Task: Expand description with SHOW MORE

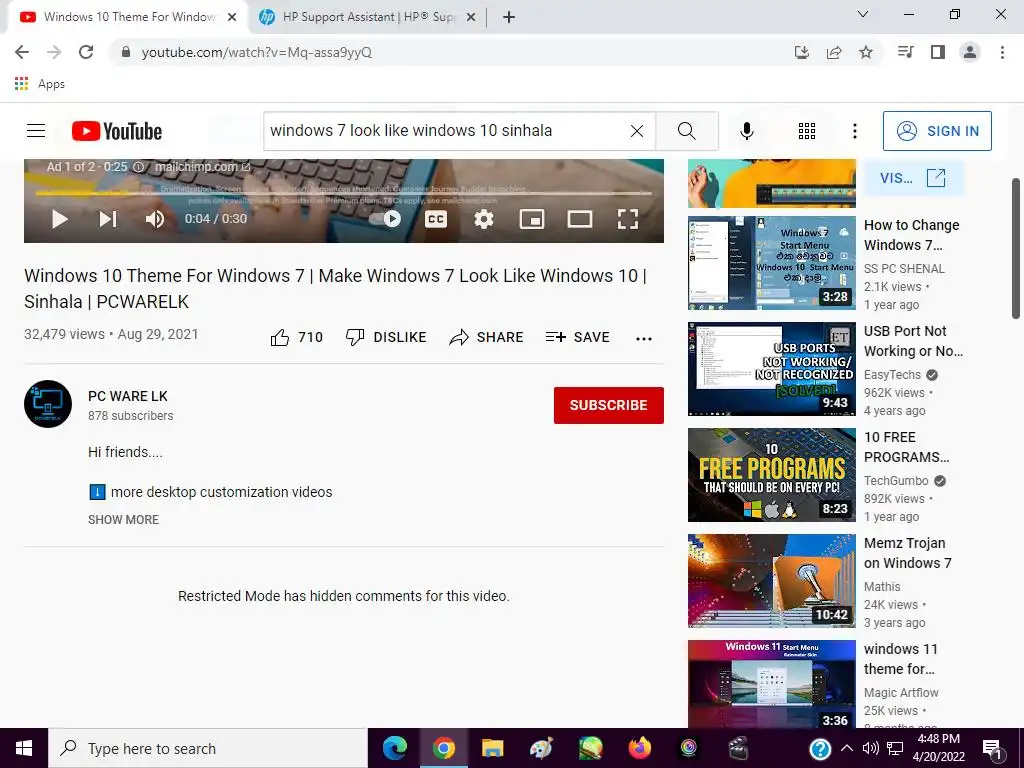Action: [123, 520]
